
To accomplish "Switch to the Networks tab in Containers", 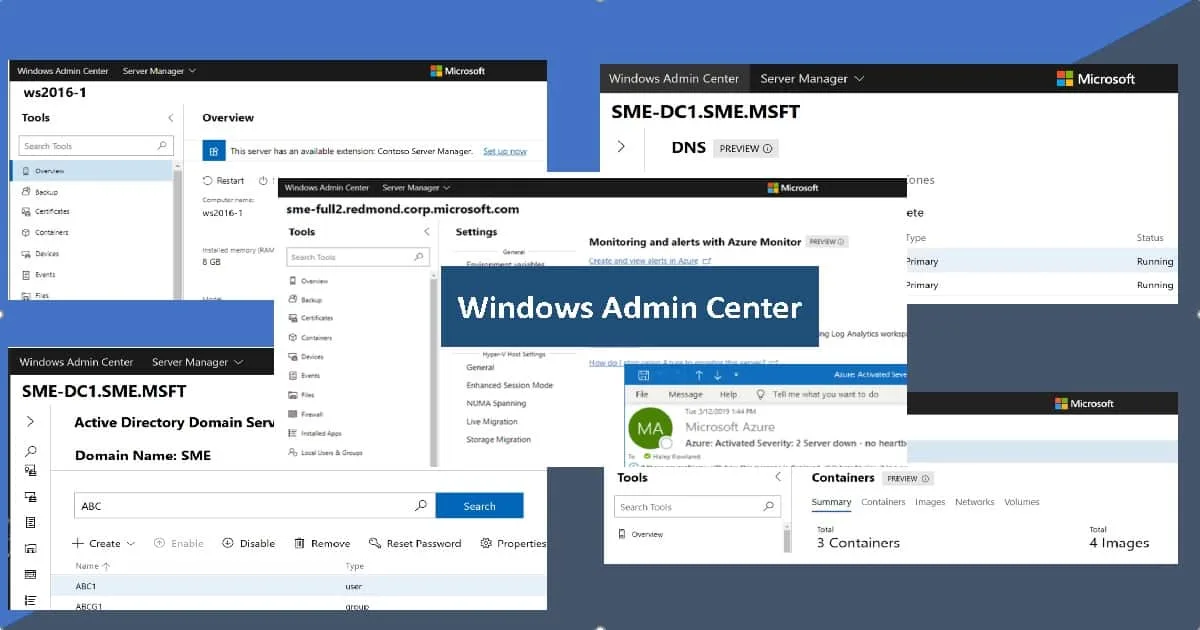I will tap(974, 502).
